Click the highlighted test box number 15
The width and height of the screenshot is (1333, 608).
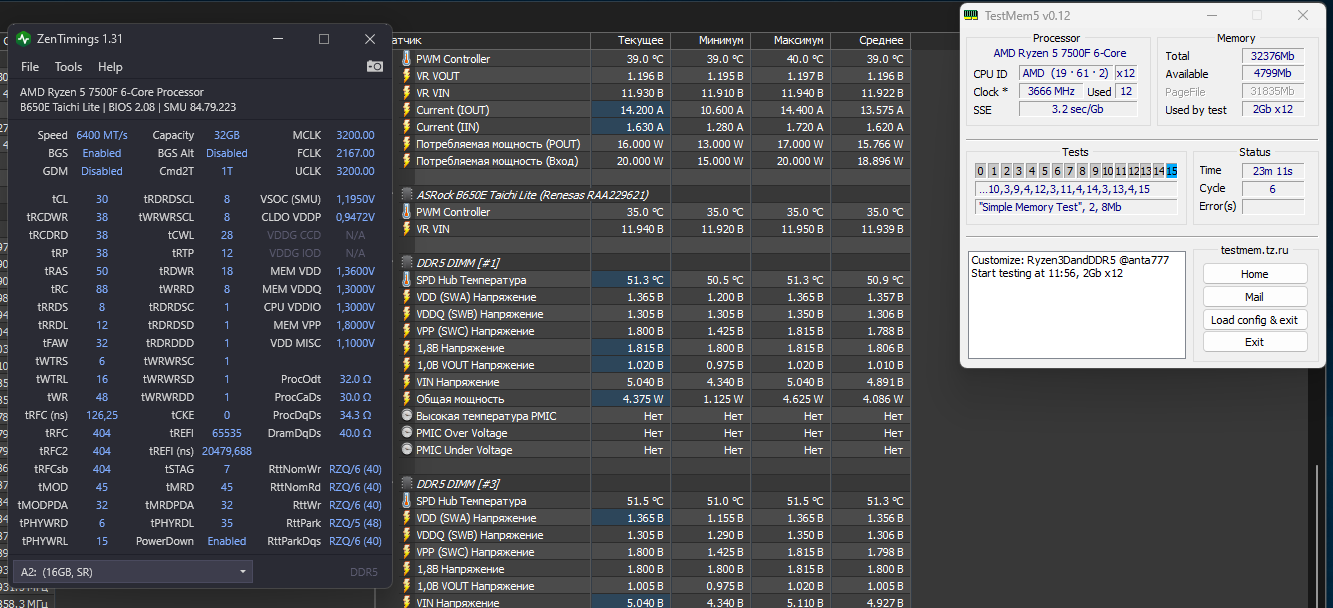[1171, 171]
